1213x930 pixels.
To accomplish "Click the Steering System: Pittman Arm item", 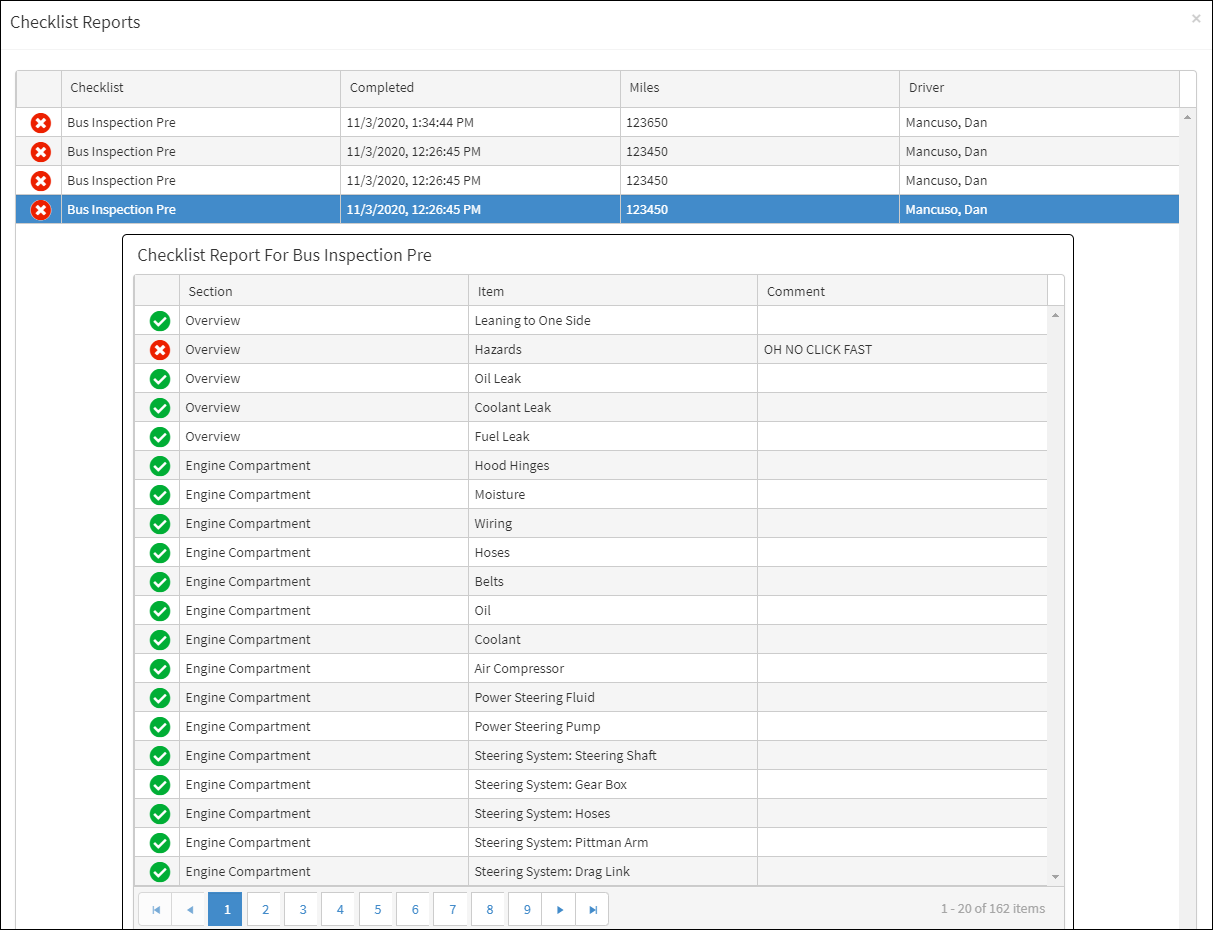I will point(561,843).
